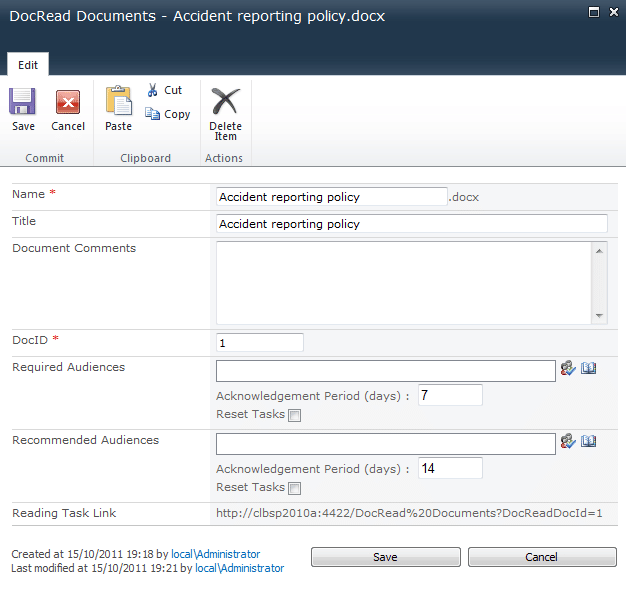Click the Delete Item icon
The height and width of the screenshot is (595, 626).
point(225,103)
